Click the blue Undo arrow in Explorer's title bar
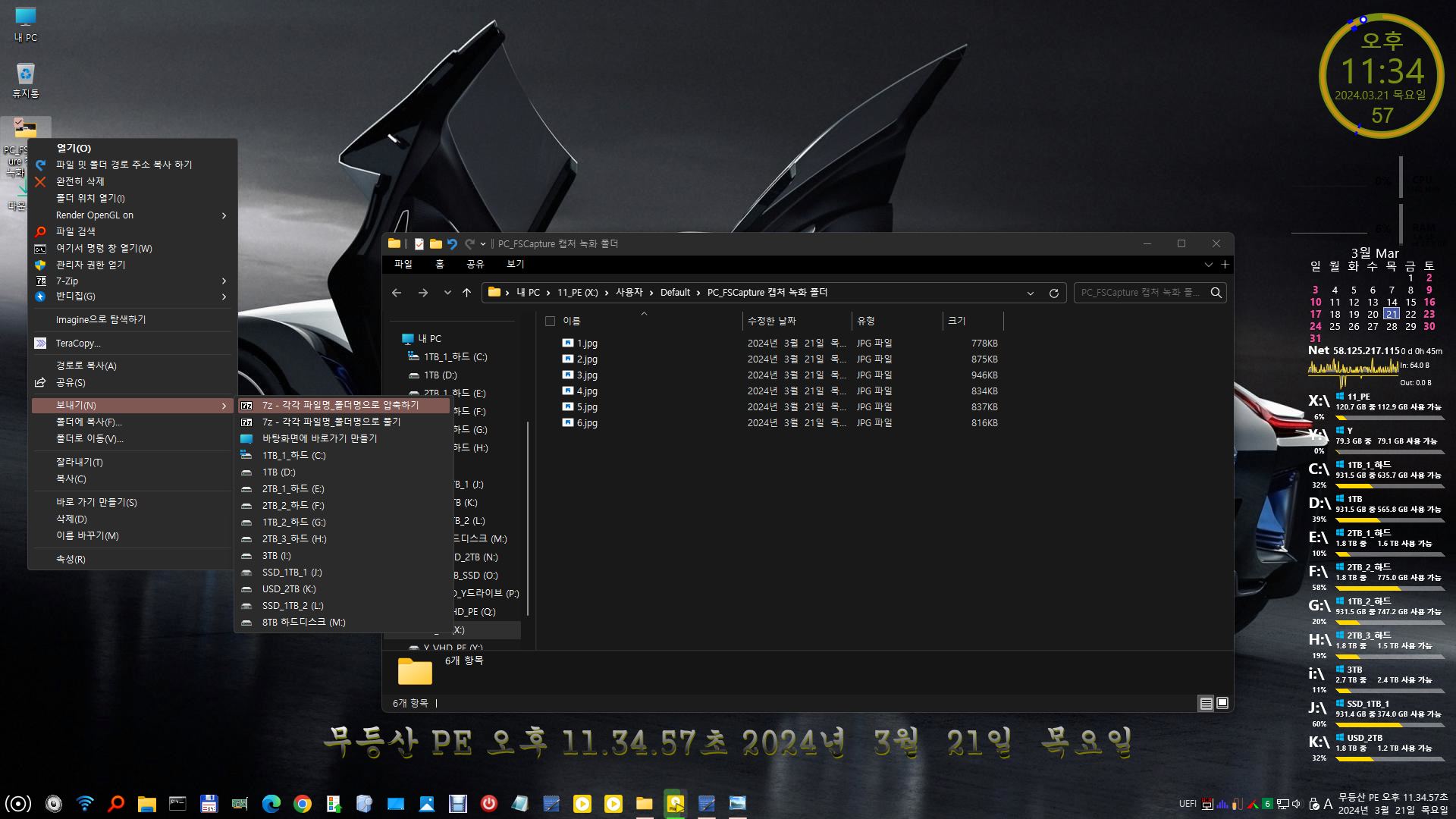Image resolution: width=1456 pixels, height=819 pixels. pos(453,244)
